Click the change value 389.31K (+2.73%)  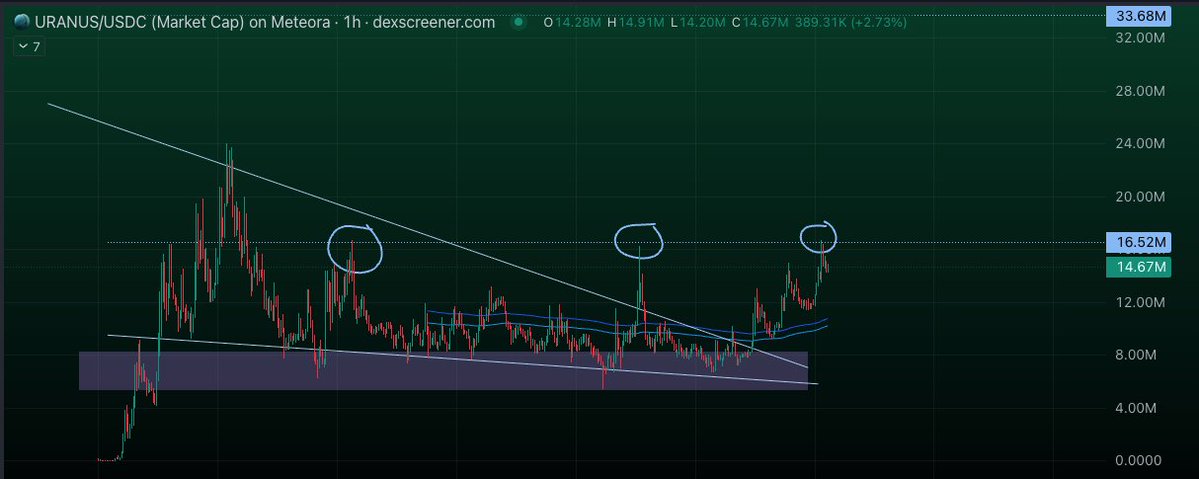click(850, 22)
